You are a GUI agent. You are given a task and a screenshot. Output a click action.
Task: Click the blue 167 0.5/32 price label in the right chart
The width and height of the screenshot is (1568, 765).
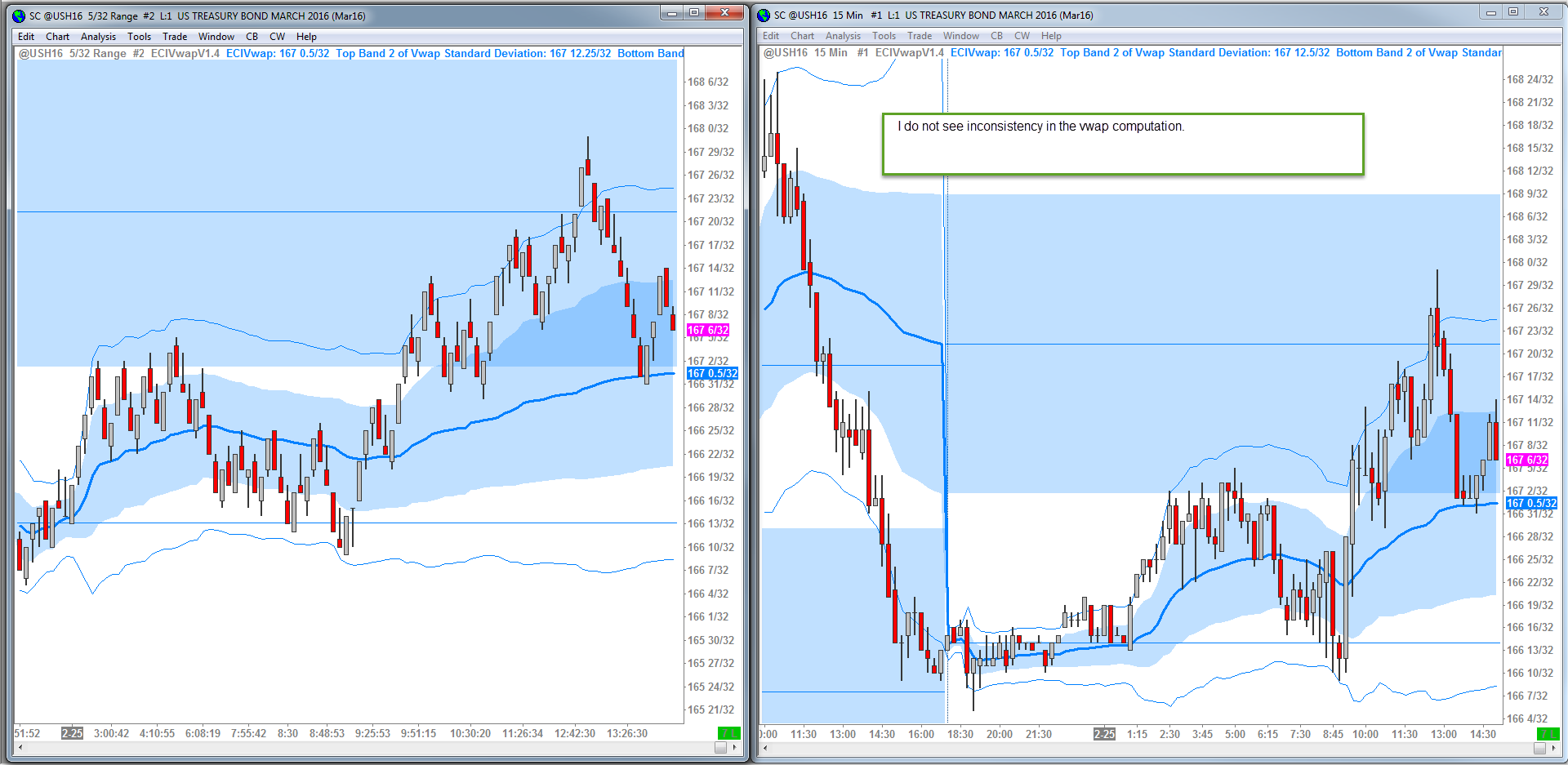1531,503
